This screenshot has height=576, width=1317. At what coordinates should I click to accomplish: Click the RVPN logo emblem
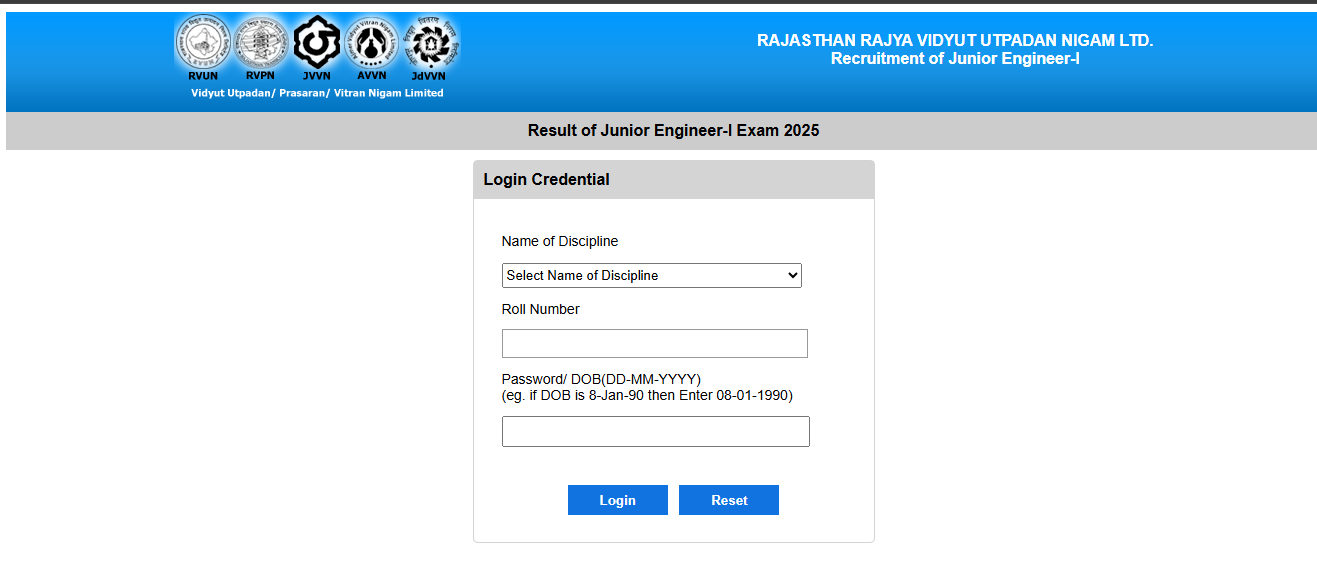point(261,43)
